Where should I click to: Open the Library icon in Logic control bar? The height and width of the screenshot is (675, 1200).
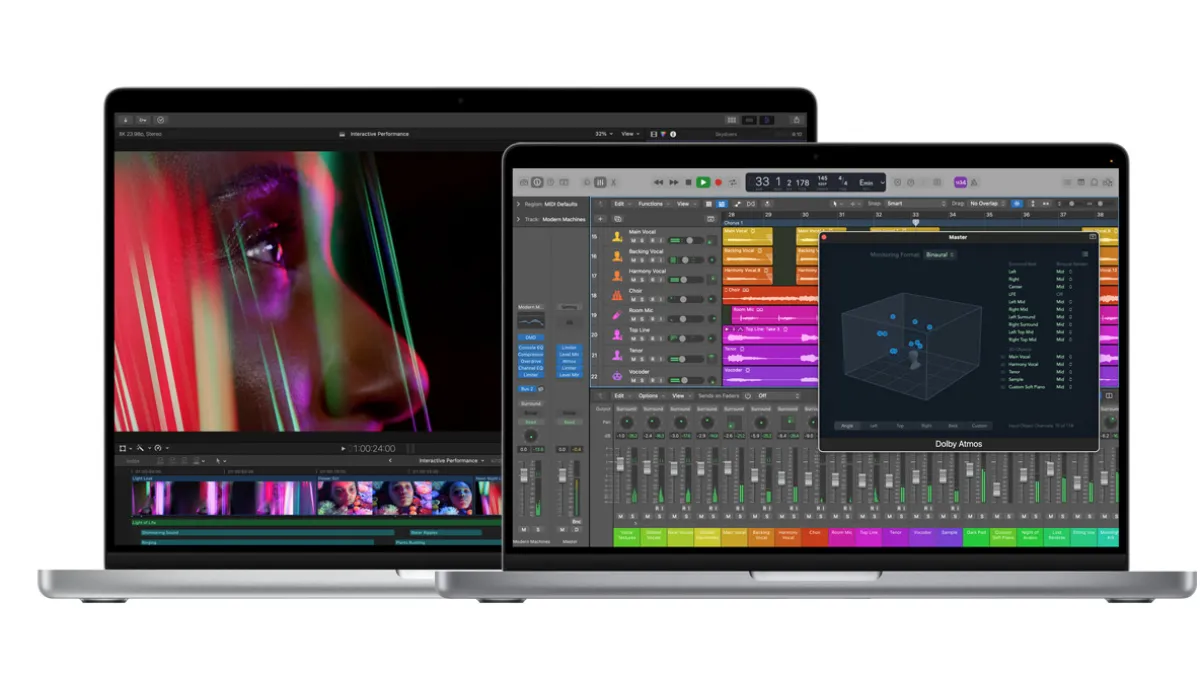tap(523, 182)
